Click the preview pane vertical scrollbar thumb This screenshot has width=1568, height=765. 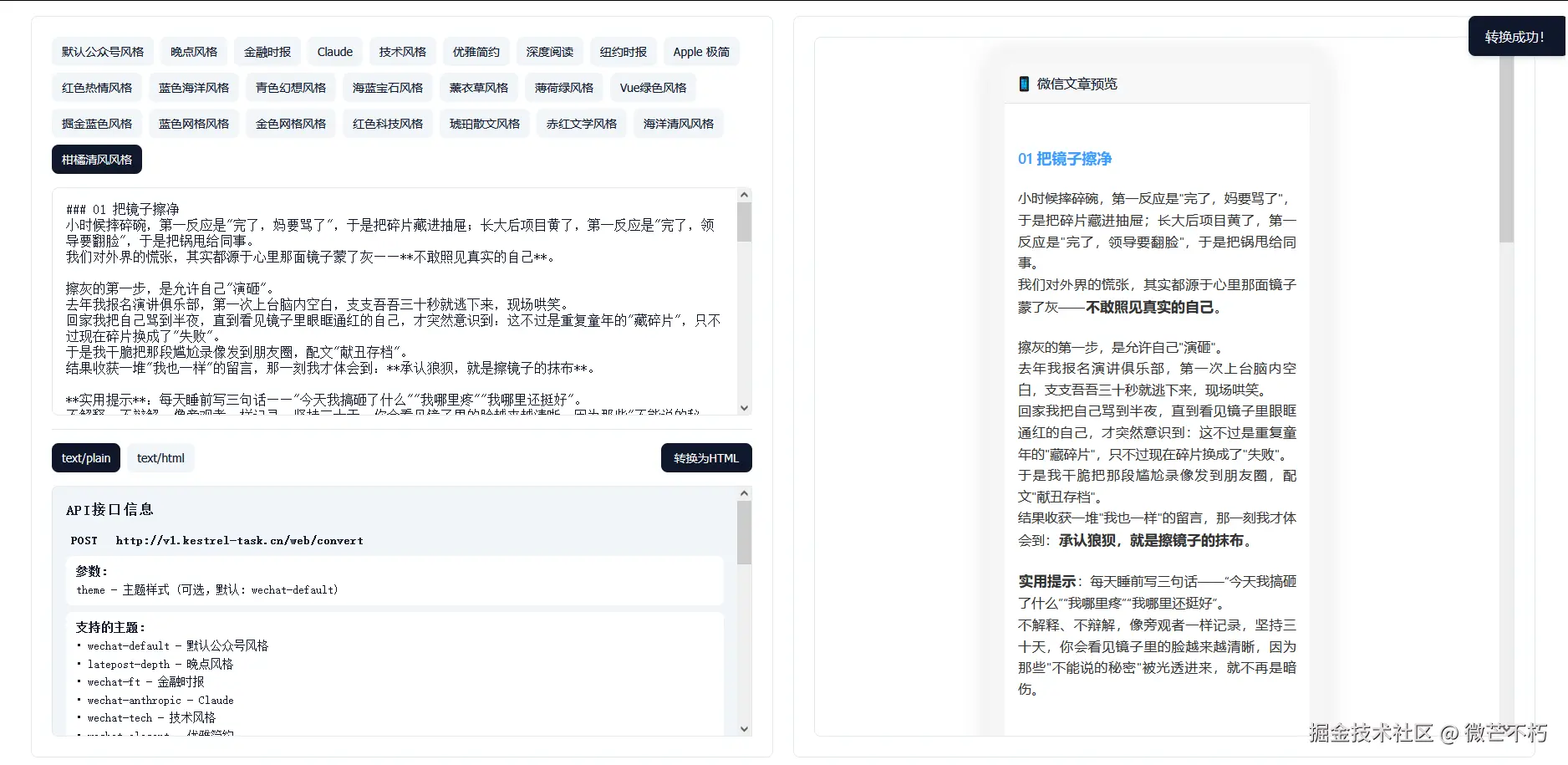pos(1506,149)
